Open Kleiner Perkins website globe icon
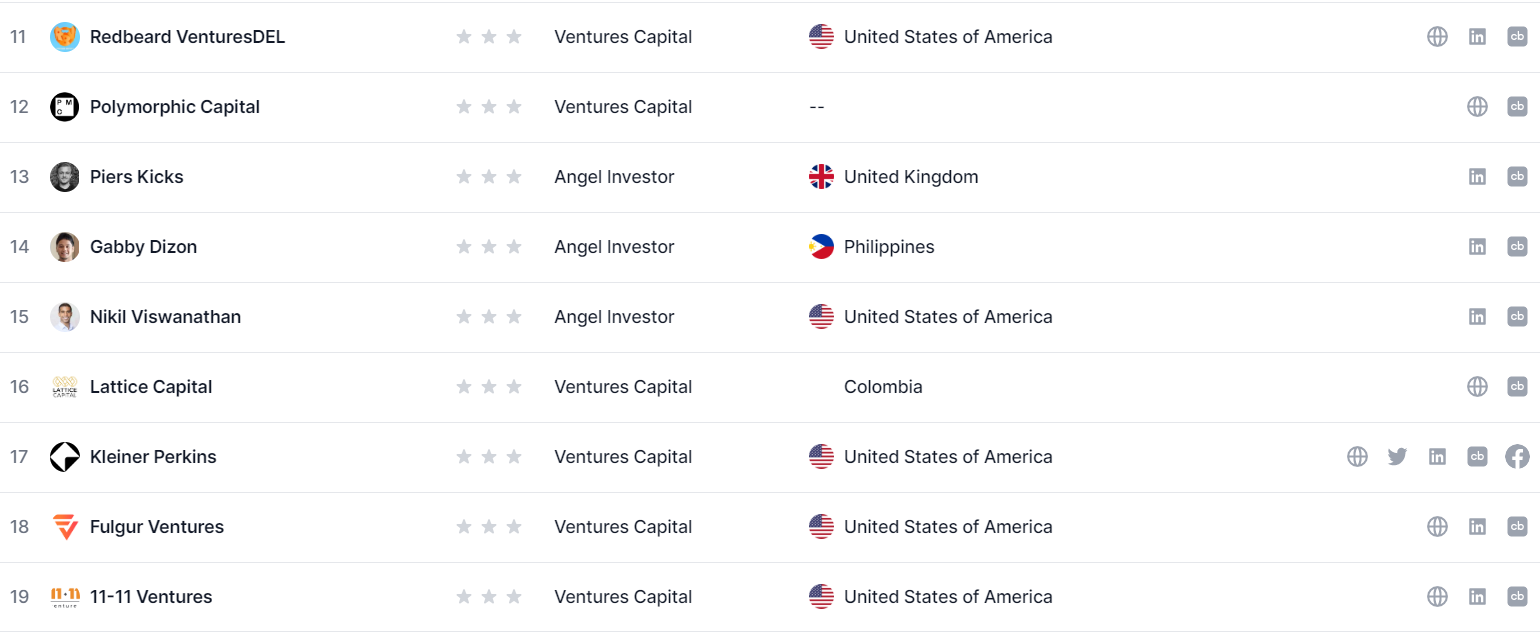The width and height of the screenshot is (1540, 632). click(x=1357, y=457)
